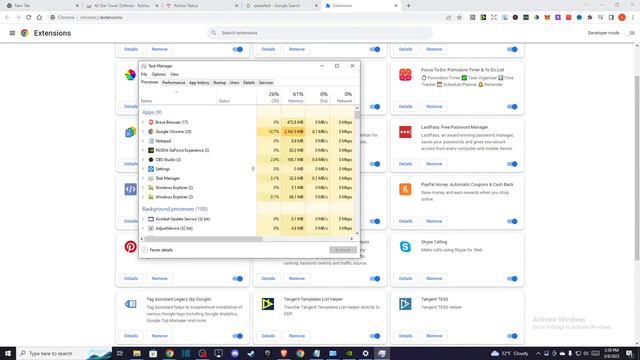Remove the PayPal Honey extension
The height and width of the screenshot is (360, 640).
point(434,221)
